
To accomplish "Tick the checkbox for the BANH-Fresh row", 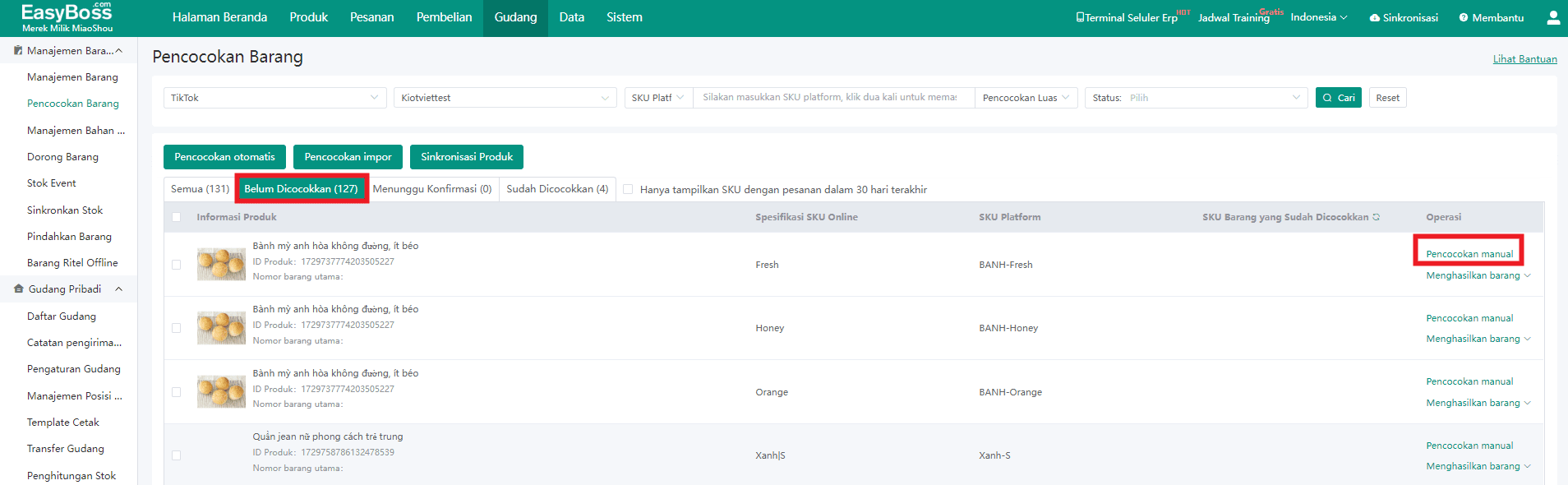I will pos(176,265).
